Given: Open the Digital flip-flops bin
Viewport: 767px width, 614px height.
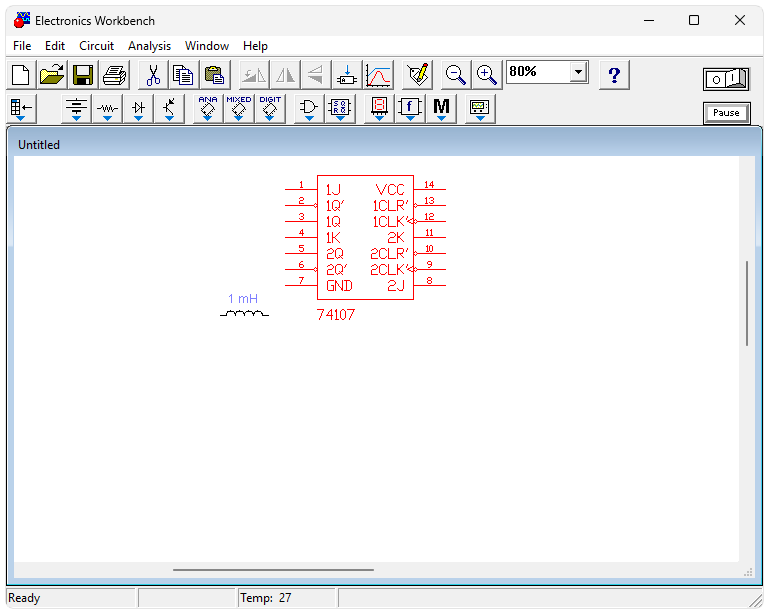Looking at the screenshot, I should (340, 109).
